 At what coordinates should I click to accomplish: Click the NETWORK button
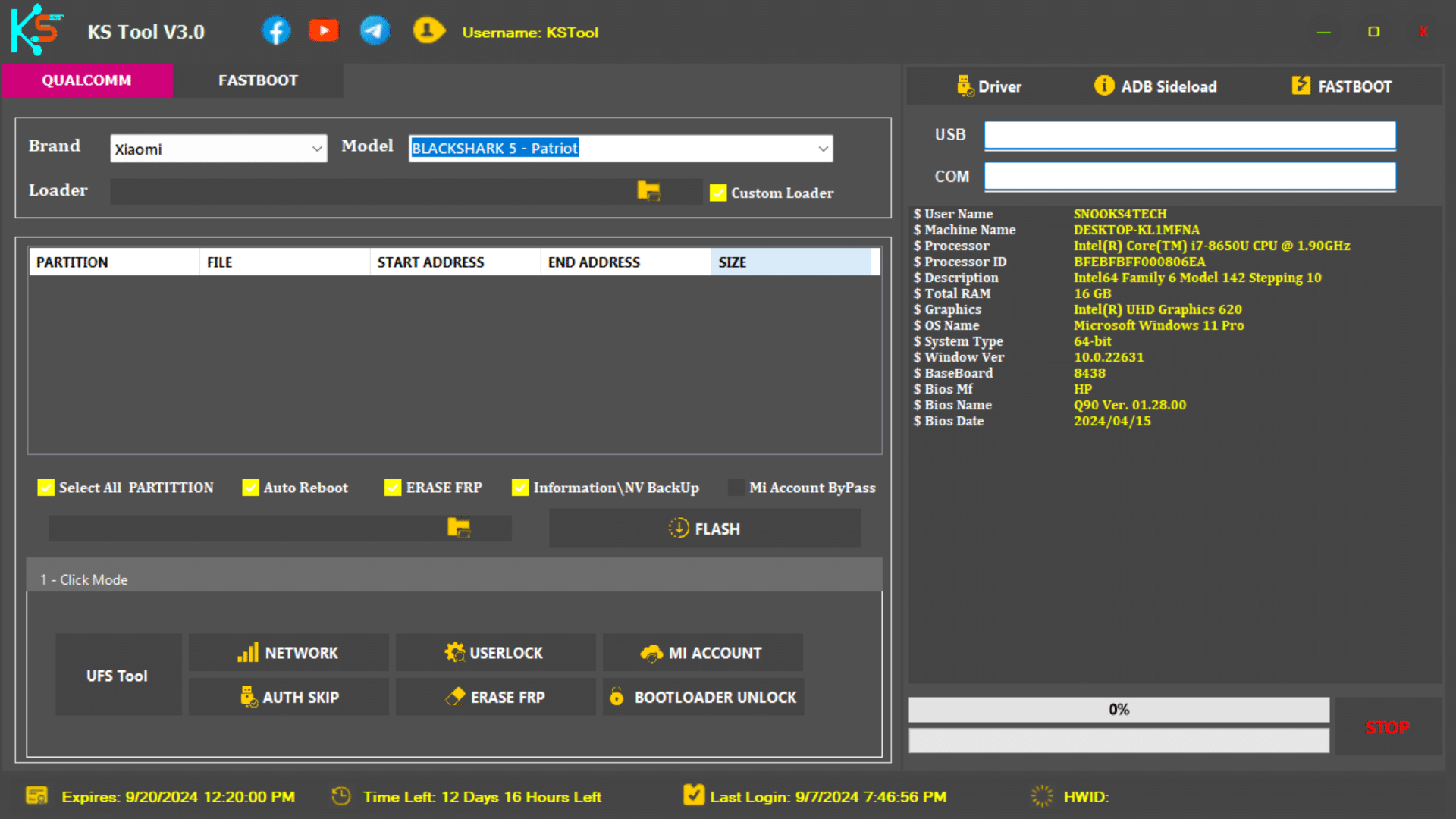pos(288,653)
